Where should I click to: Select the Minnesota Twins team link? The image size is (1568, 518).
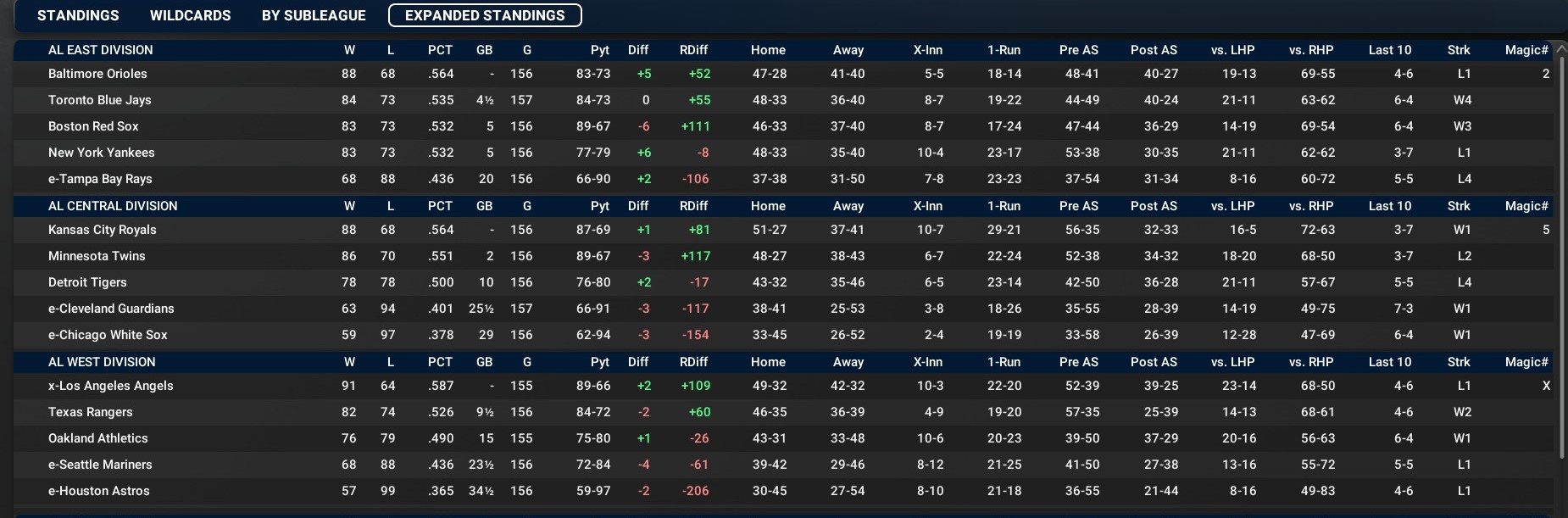[97, 256]
